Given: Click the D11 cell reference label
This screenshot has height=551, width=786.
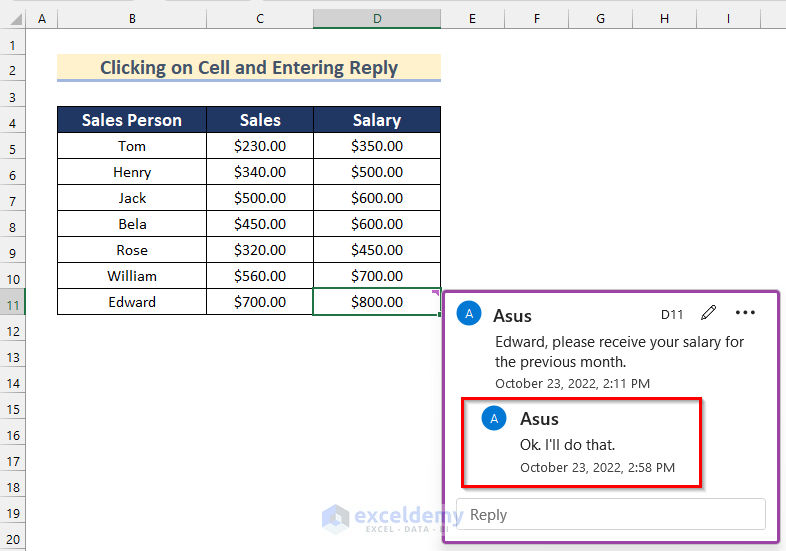Looking at the screenshot, I should click(672, 314).
